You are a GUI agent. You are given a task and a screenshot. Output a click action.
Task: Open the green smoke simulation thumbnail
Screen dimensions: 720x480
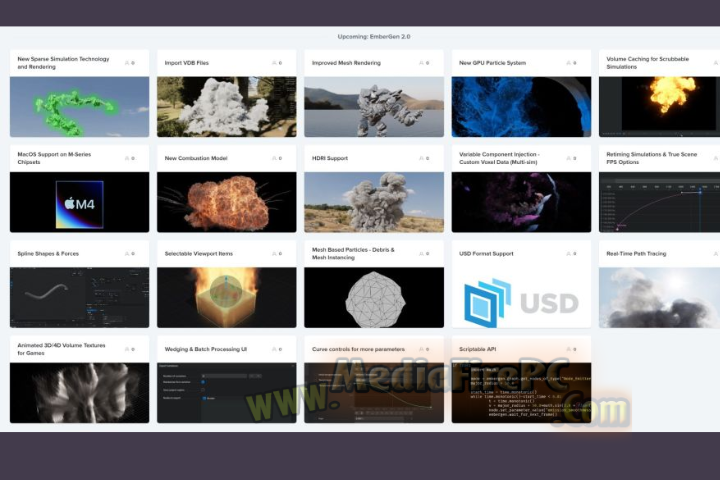(x=79, y=107)
